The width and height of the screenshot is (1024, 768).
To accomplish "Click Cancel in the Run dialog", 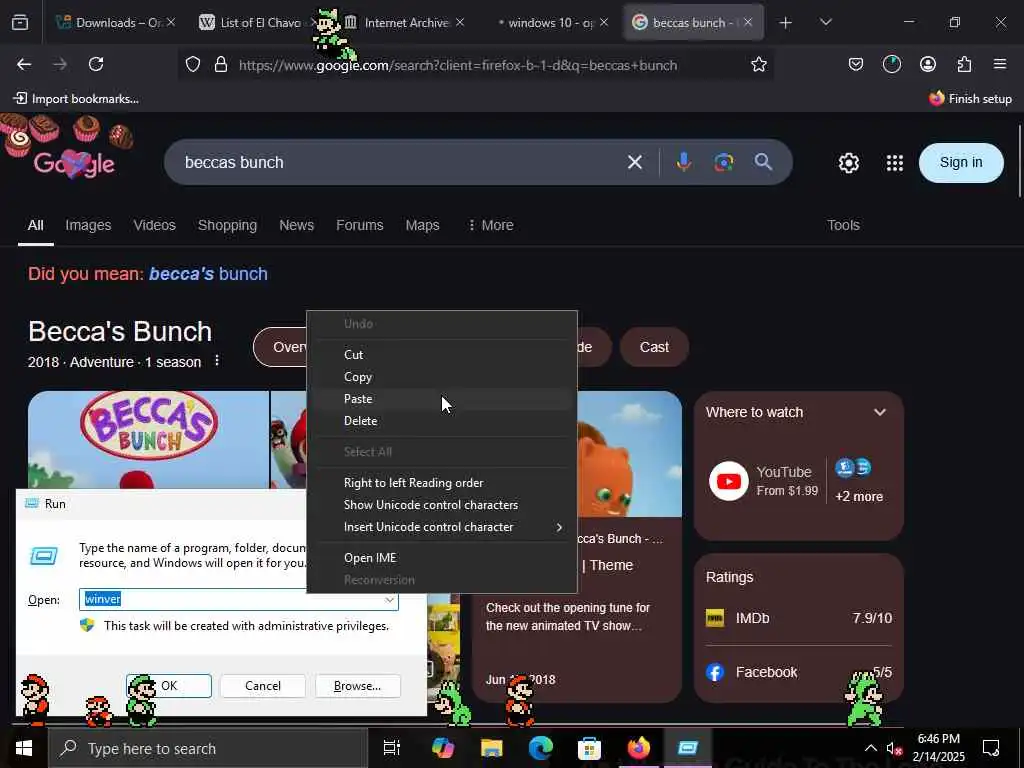I will tap(263, 686).
